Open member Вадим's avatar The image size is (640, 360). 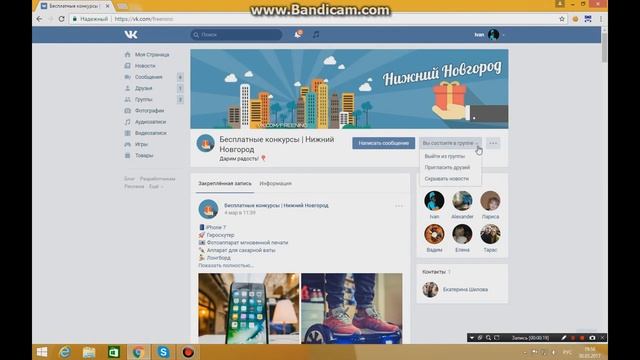tap(434, 234)
